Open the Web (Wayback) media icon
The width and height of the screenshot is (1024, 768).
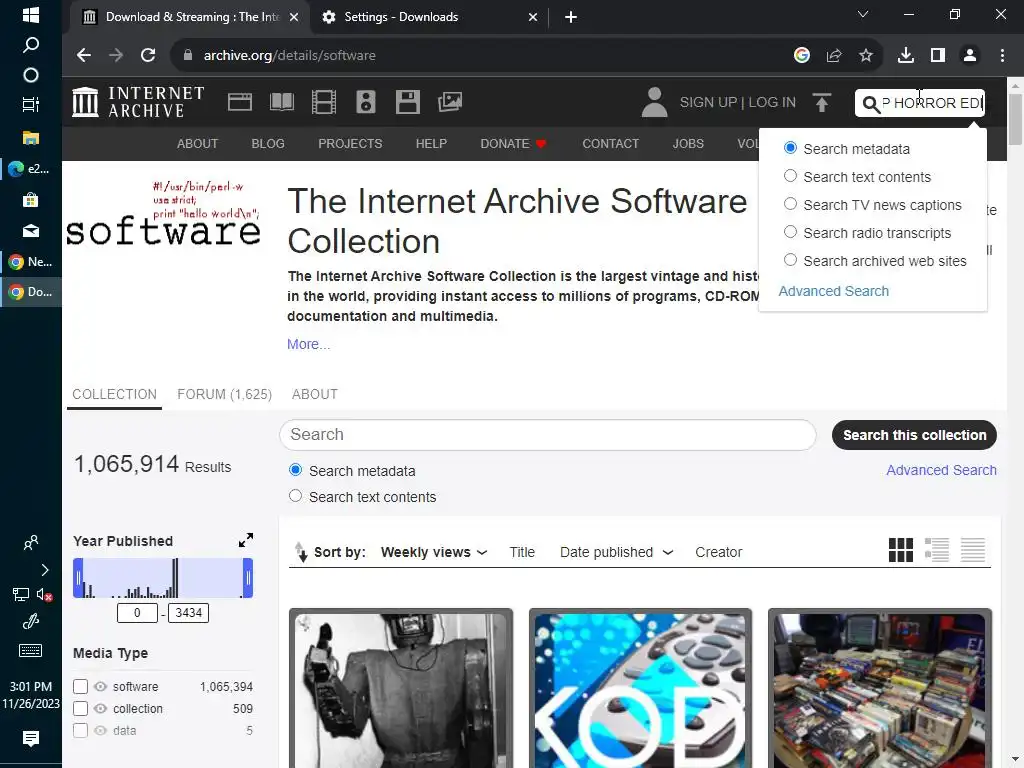pyautogui.click(x=240, y=102)
